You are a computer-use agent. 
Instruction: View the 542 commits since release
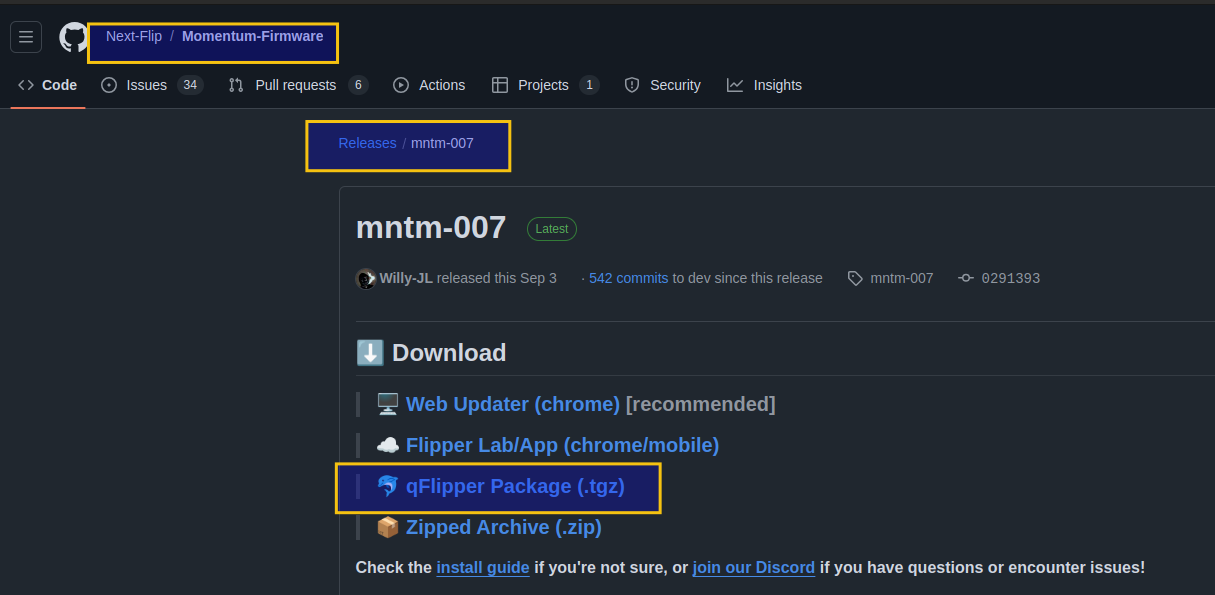tap(628, 278)
